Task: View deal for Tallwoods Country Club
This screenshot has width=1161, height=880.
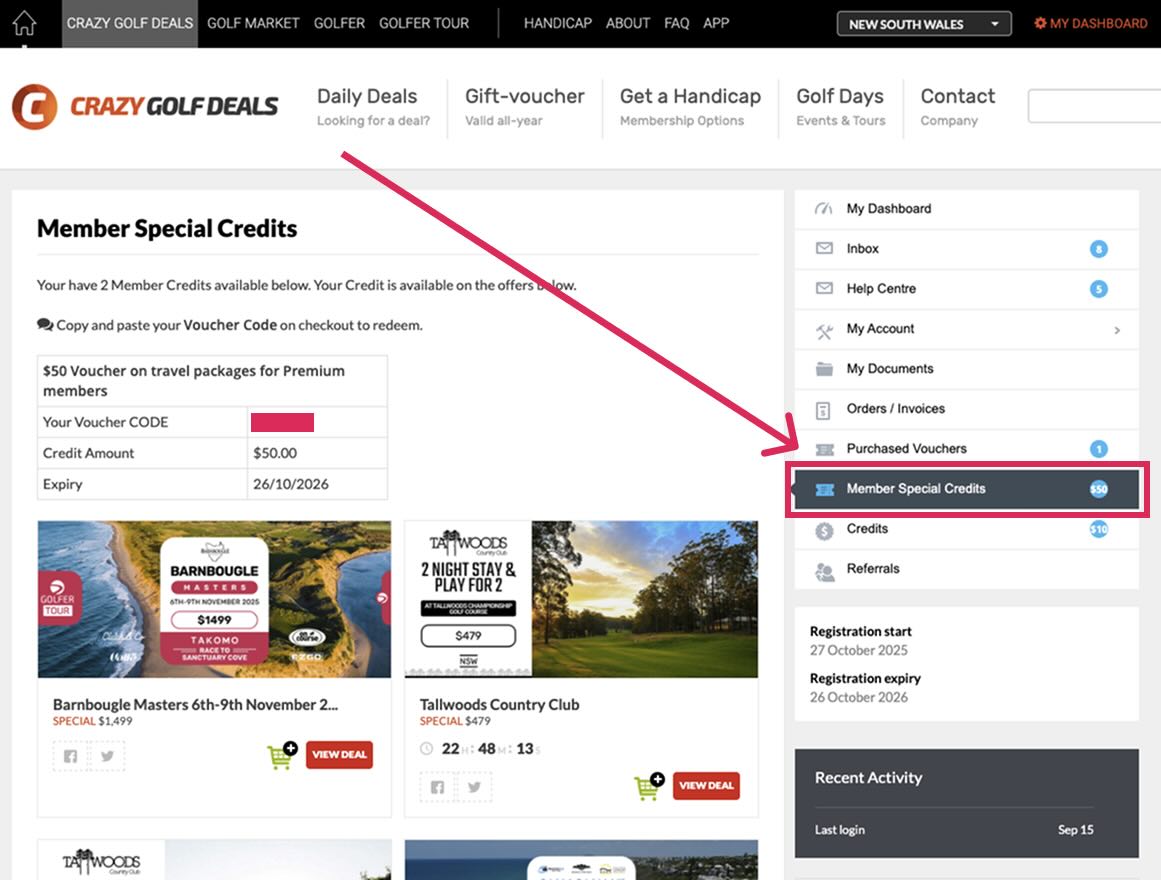Action: point(706,786)
